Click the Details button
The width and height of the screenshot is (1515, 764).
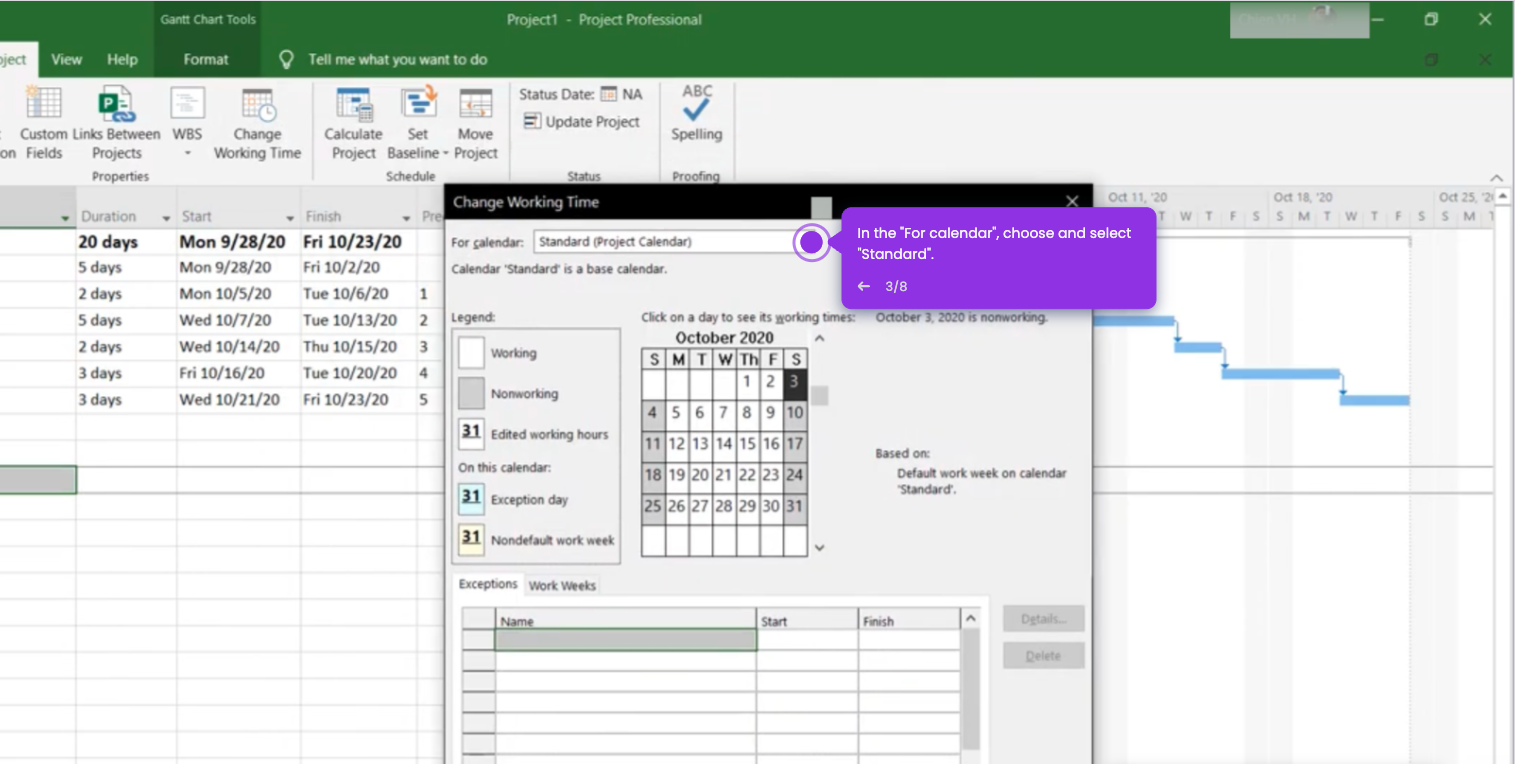tap(1044, 619)
